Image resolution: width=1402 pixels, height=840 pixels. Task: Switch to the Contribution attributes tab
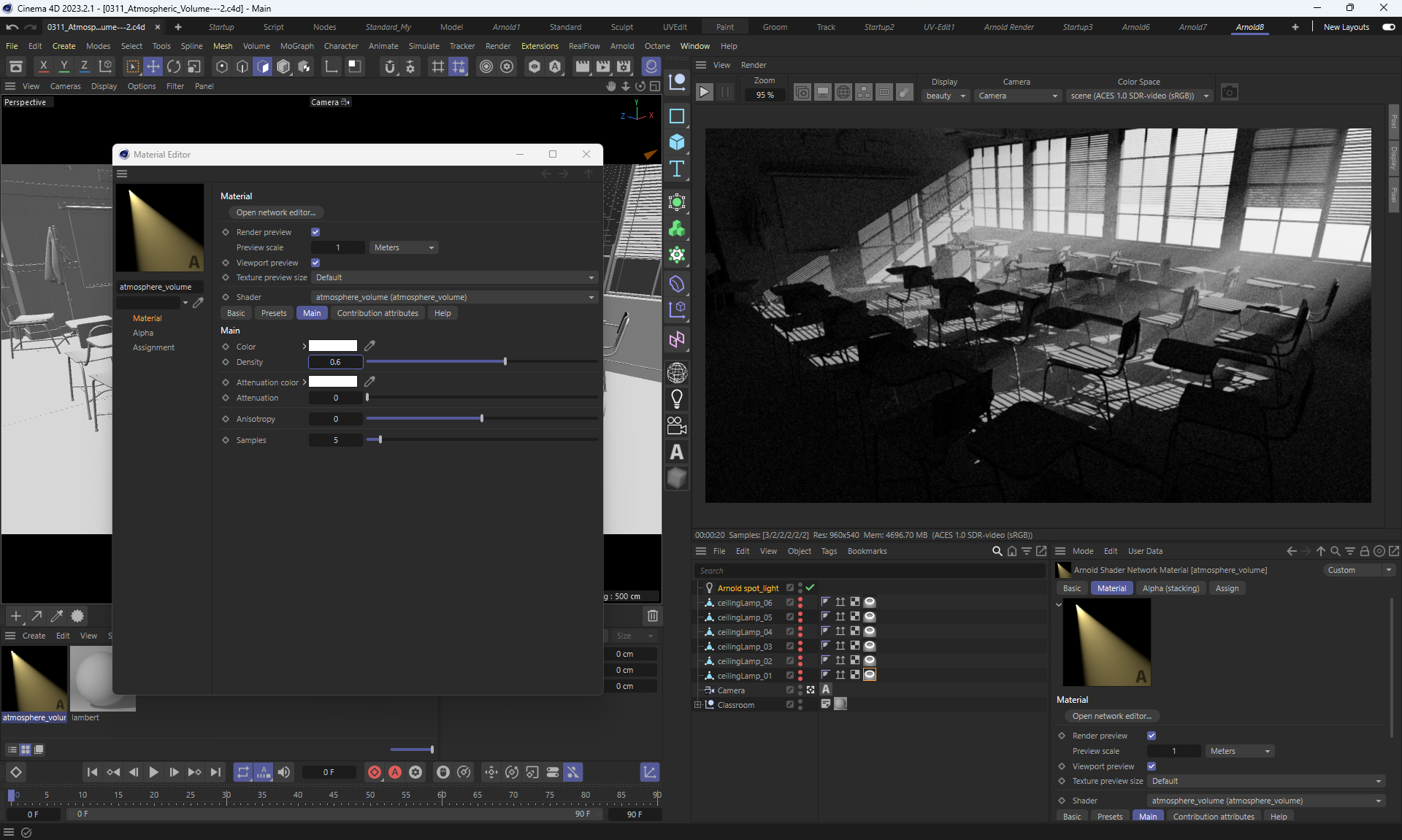tap(378, 313)
